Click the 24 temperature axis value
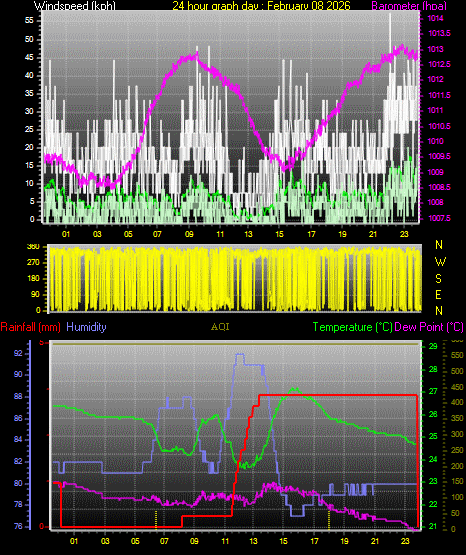The width and height of the screenshot is (466, 555). pyautogui.click(x=433, y=459)
